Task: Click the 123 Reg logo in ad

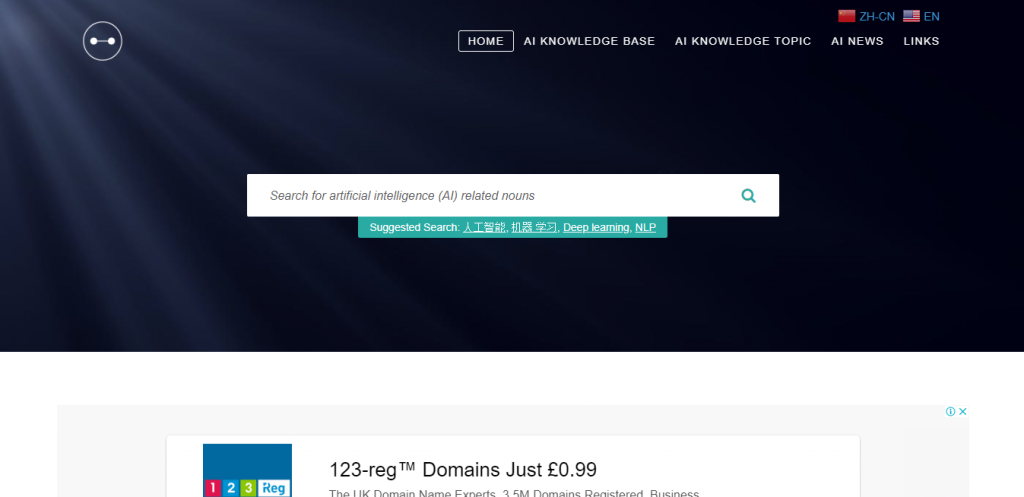Action: [x=247, y=472]
